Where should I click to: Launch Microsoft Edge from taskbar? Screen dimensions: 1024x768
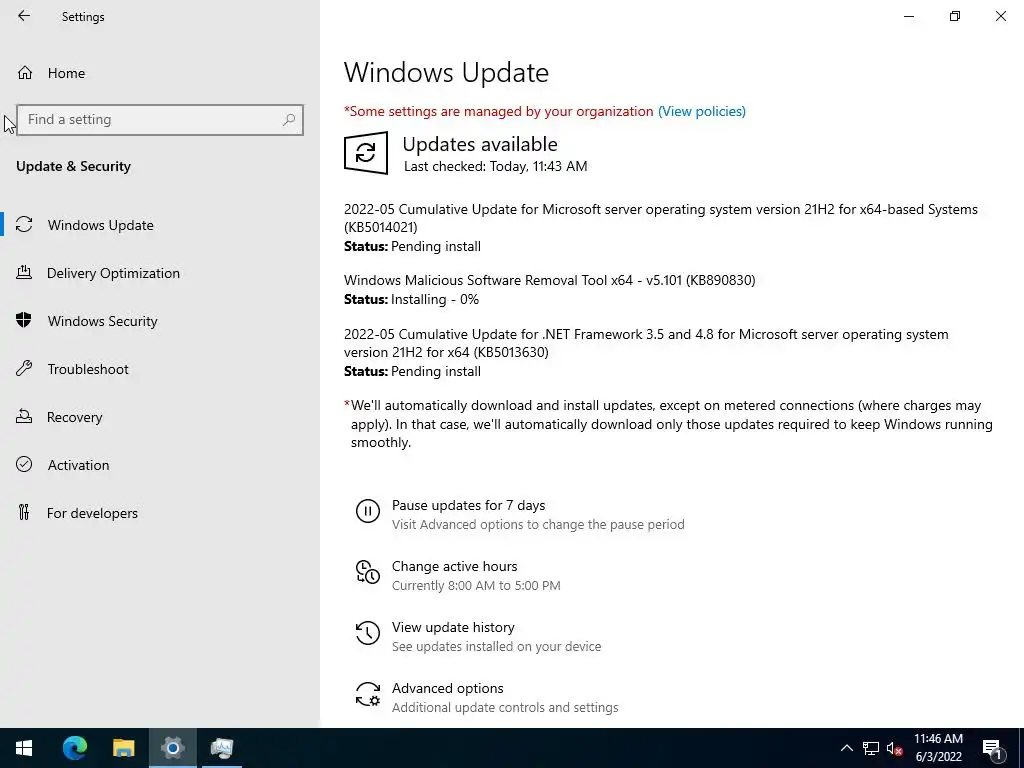pyautogui.click(x=74, y=748)
